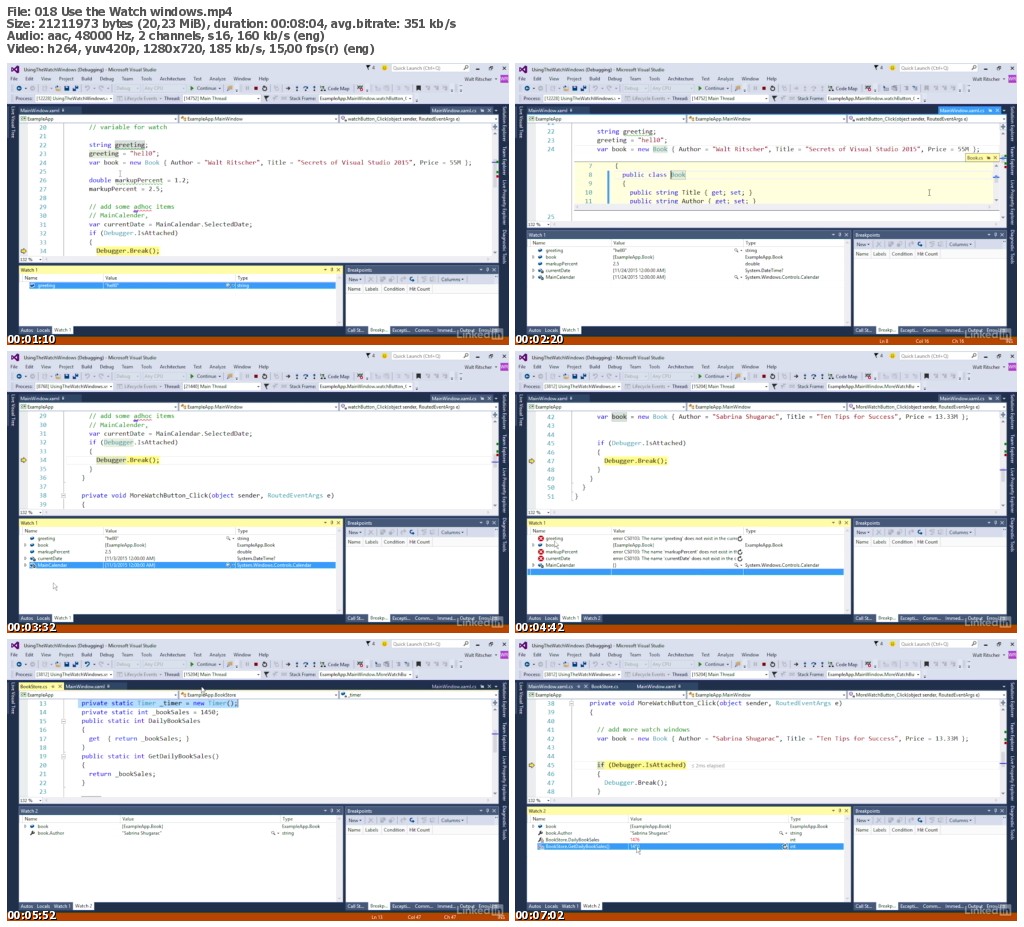Click Continue button in 00:01:10 frame toolbar
The width and height of the screenshot is (1024, 927).
(x=206, y=88)
